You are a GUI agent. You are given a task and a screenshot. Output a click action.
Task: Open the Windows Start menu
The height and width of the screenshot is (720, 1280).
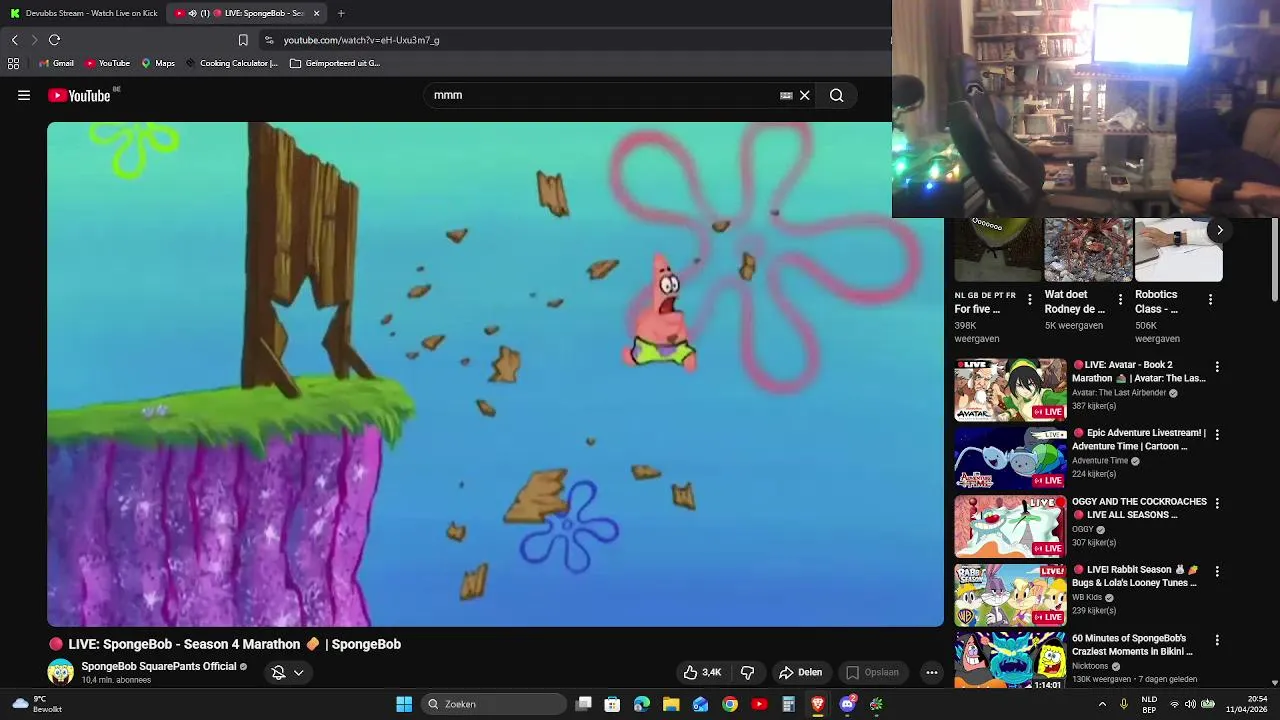click(x=404, y=704)
